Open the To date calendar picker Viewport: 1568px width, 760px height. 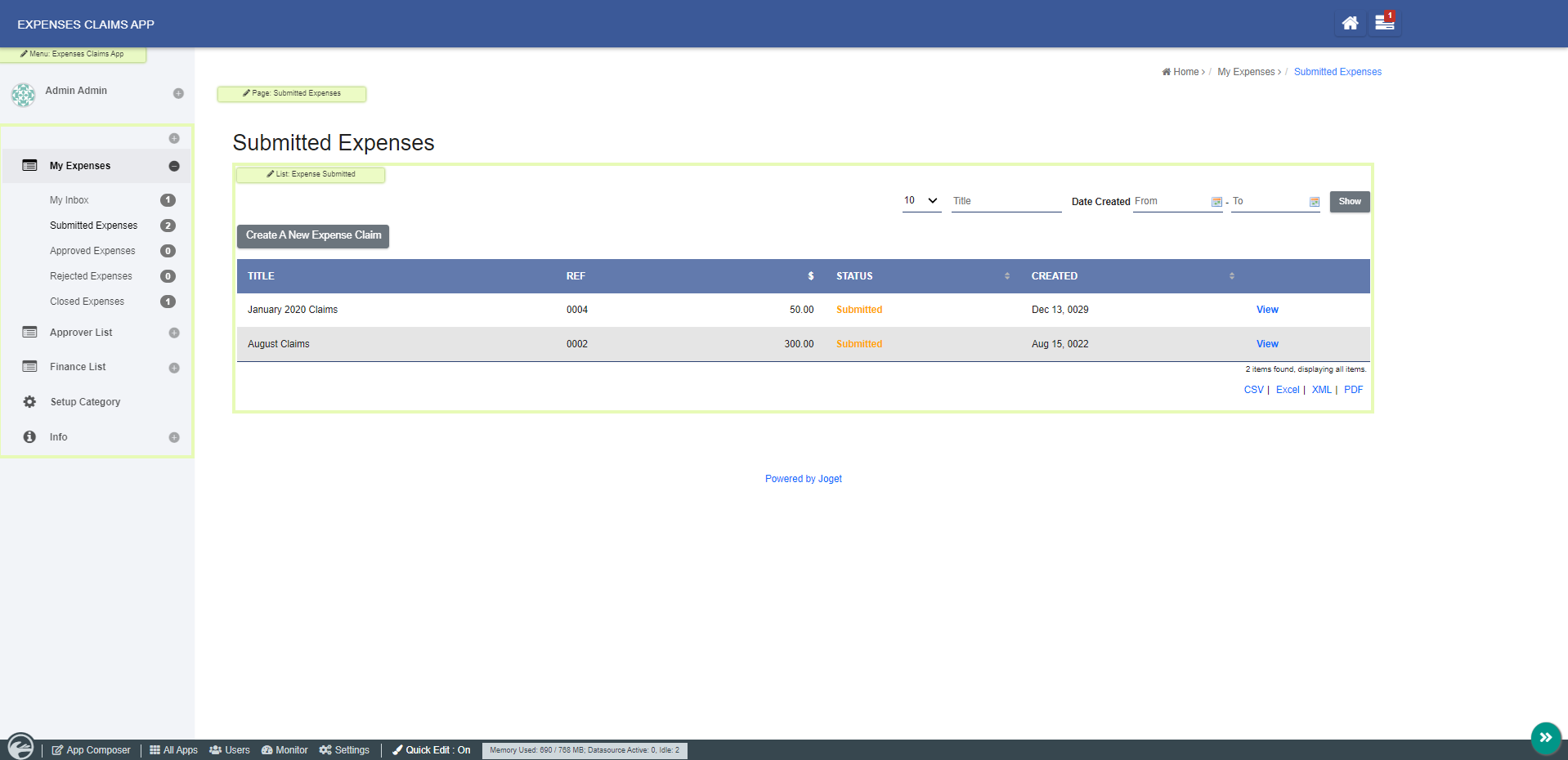click(x=1315, y=202)
